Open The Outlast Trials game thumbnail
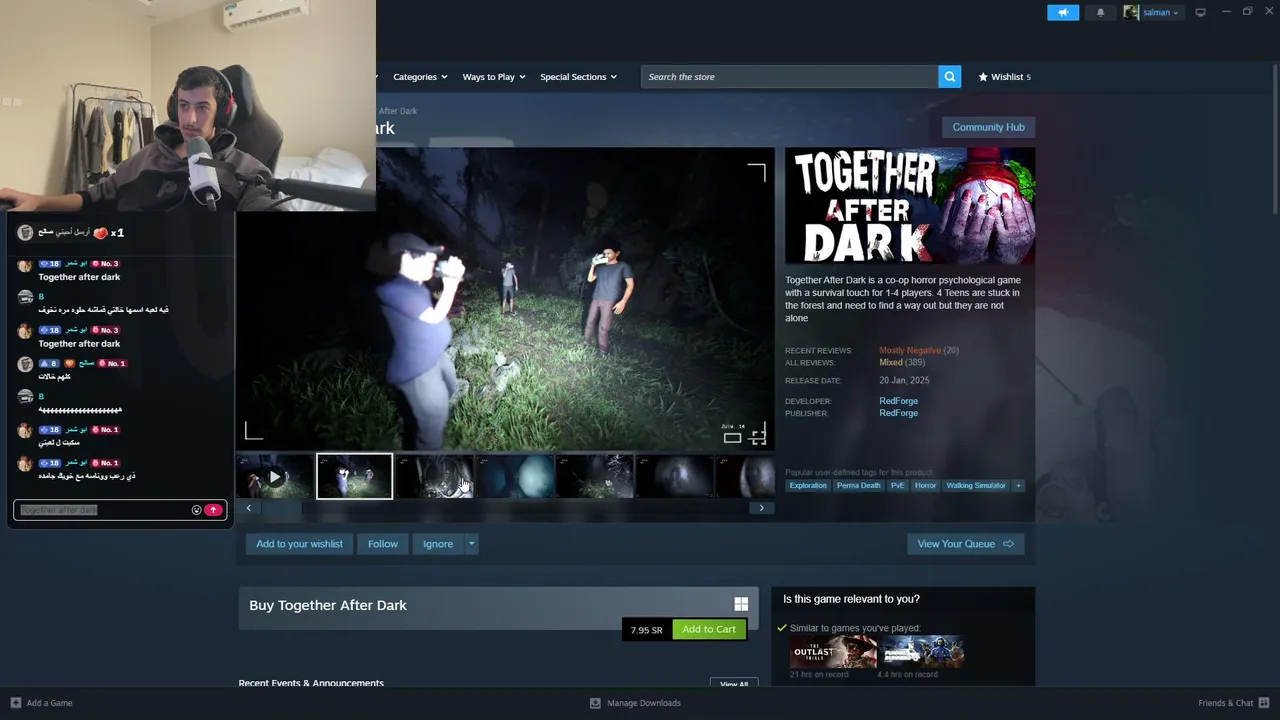1280x720 pixels. (x=833, y=652)
